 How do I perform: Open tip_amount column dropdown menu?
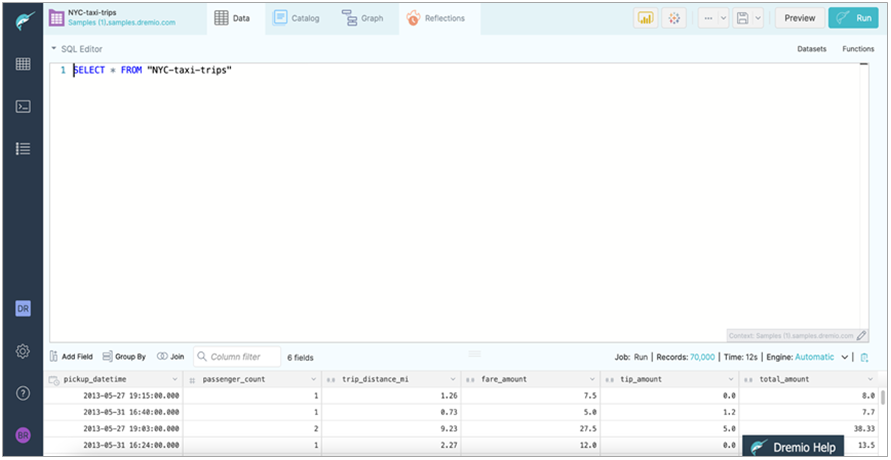(731, 379)
